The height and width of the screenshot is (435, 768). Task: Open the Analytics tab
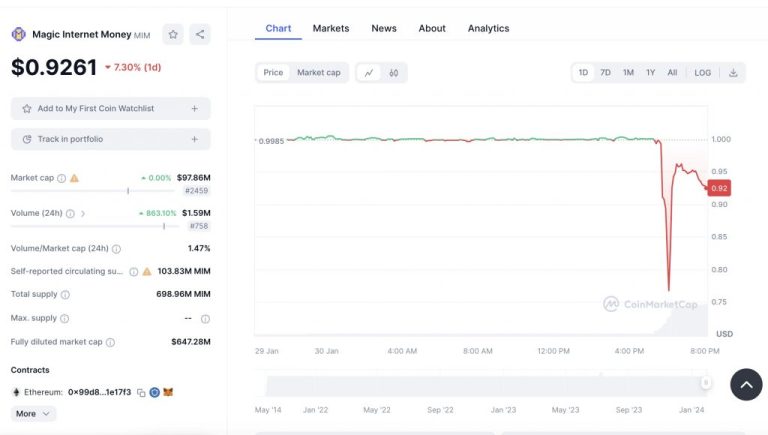pos(488,28)
